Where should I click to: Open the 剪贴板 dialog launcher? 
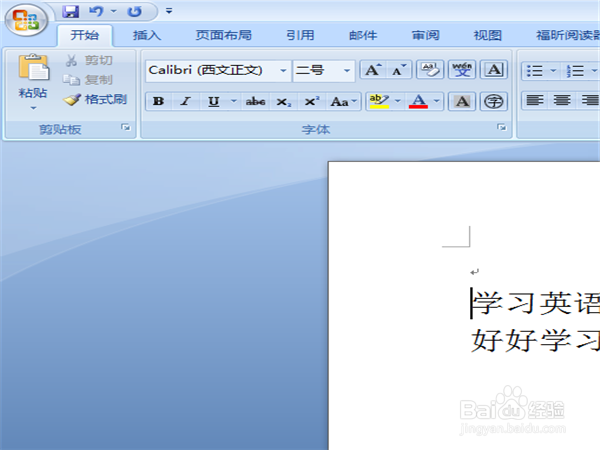(126, 127)
